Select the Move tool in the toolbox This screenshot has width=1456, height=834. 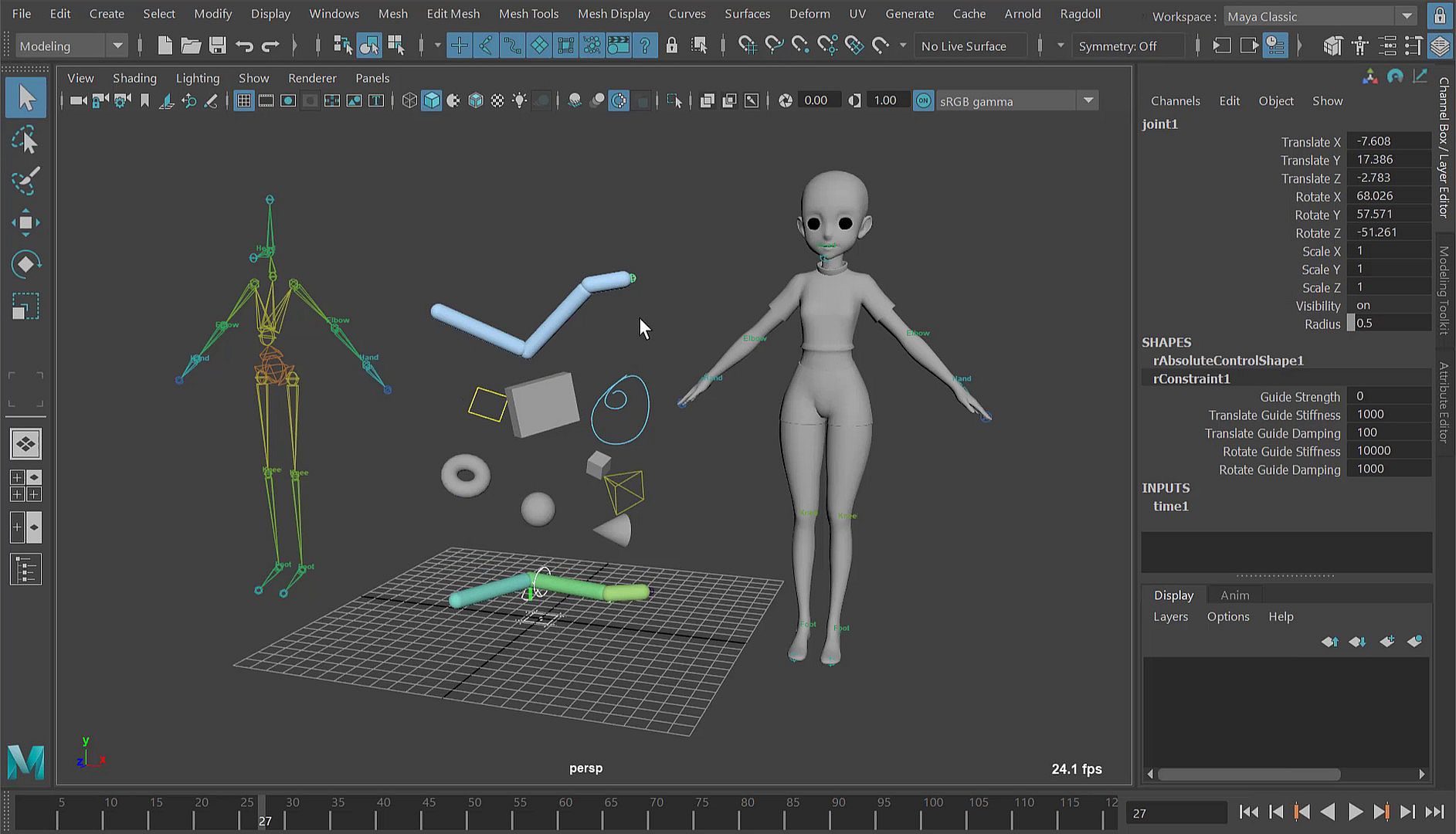click(x=25, y=223)
